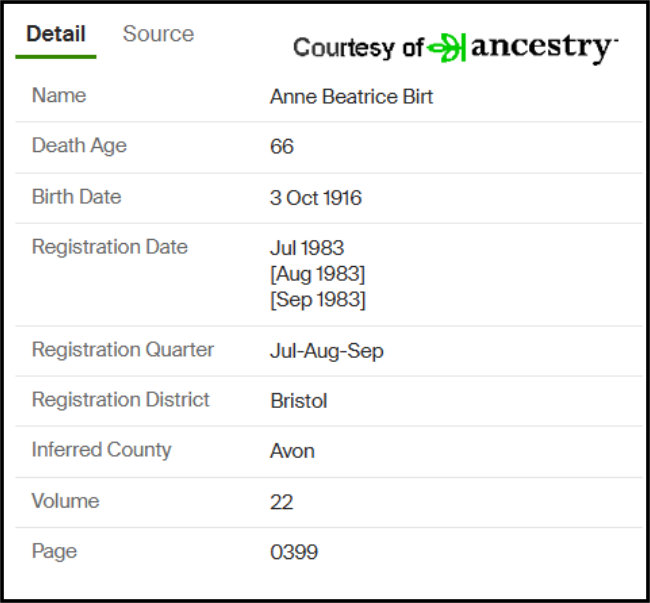The height and width of the screenshot is (603, 650).
Task: Click the Volume value 22
Action: pos(281,502)
